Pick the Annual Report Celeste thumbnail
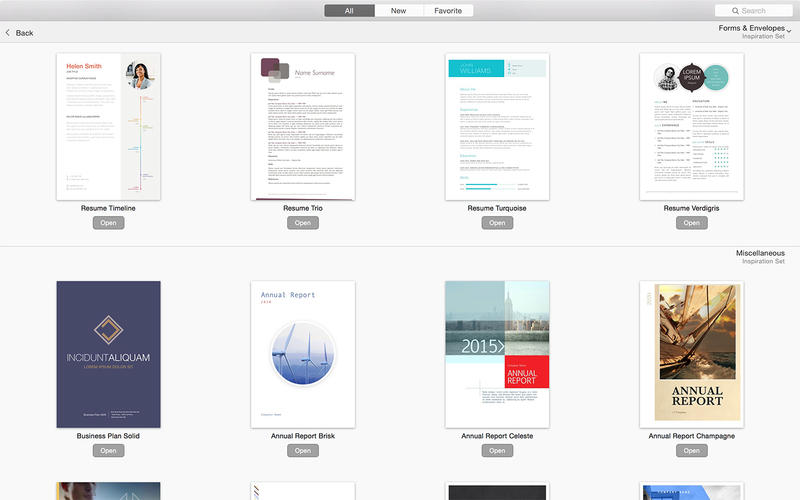This screenshot has width=800, height=500. tap(497, 354)
